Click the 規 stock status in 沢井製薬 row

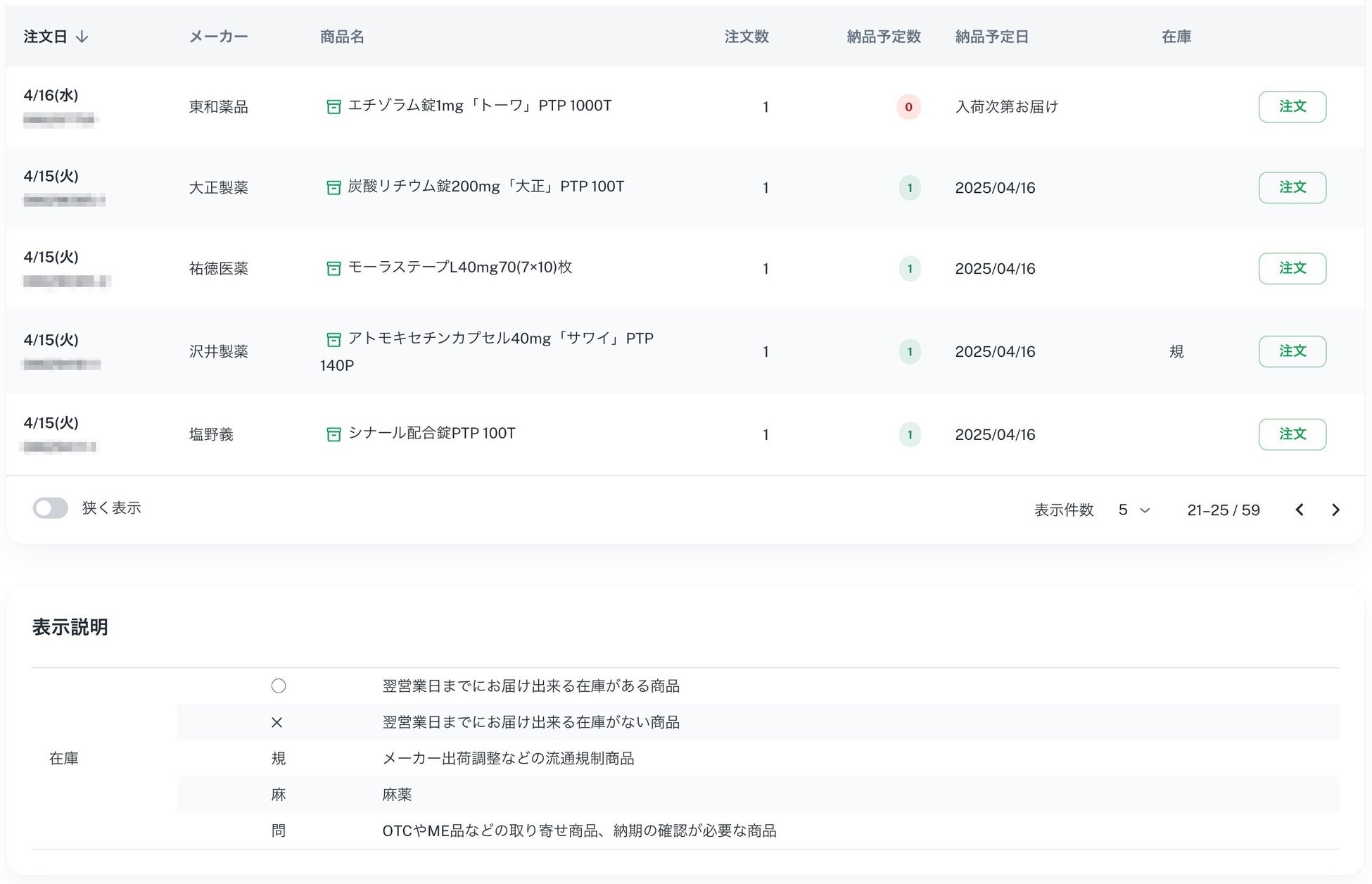[x=1176, y=351]
